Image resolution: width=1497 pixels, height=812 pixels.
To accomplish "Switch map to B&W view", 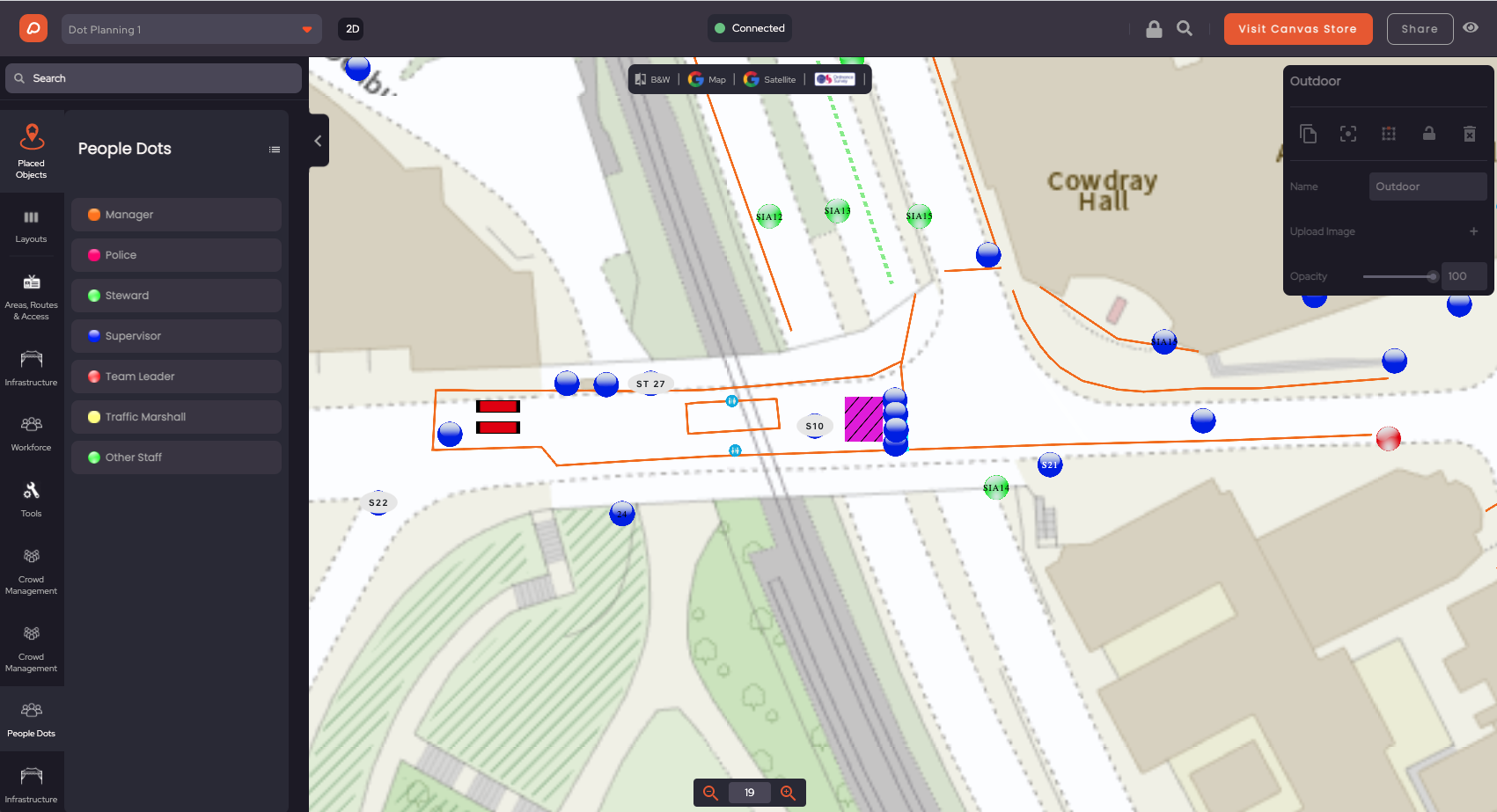I will coord(653,79).
